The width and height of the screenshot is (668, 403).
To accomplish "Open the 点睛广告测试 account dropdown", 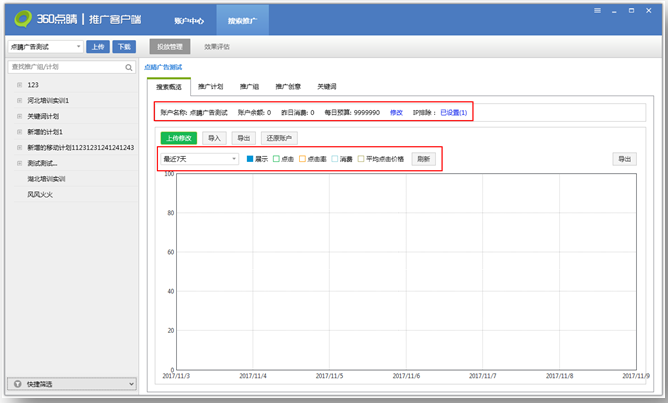I will [44, 46].
